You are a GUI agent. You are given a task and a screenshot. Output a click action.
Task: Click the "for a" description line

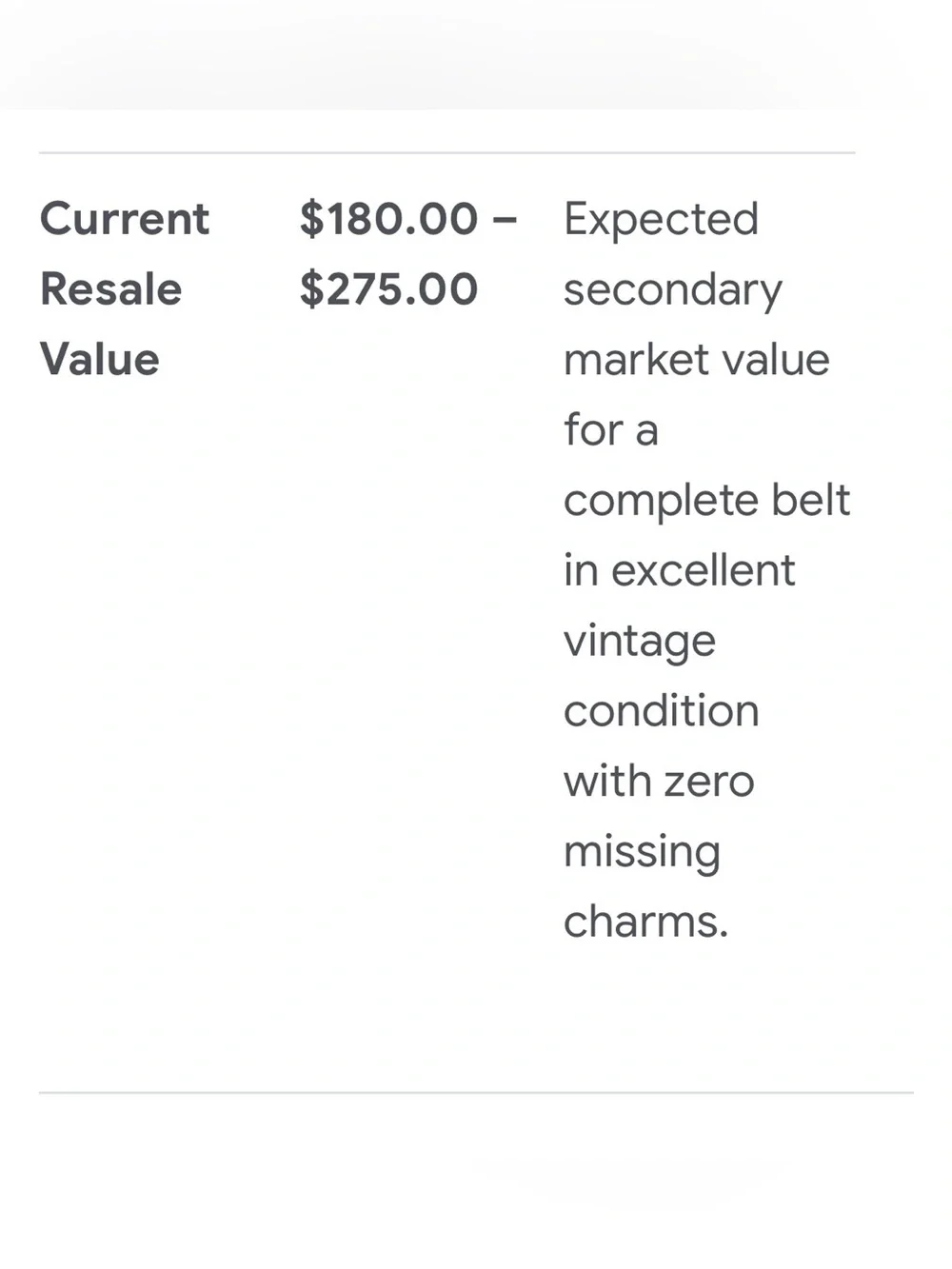(x=611, y=430)
